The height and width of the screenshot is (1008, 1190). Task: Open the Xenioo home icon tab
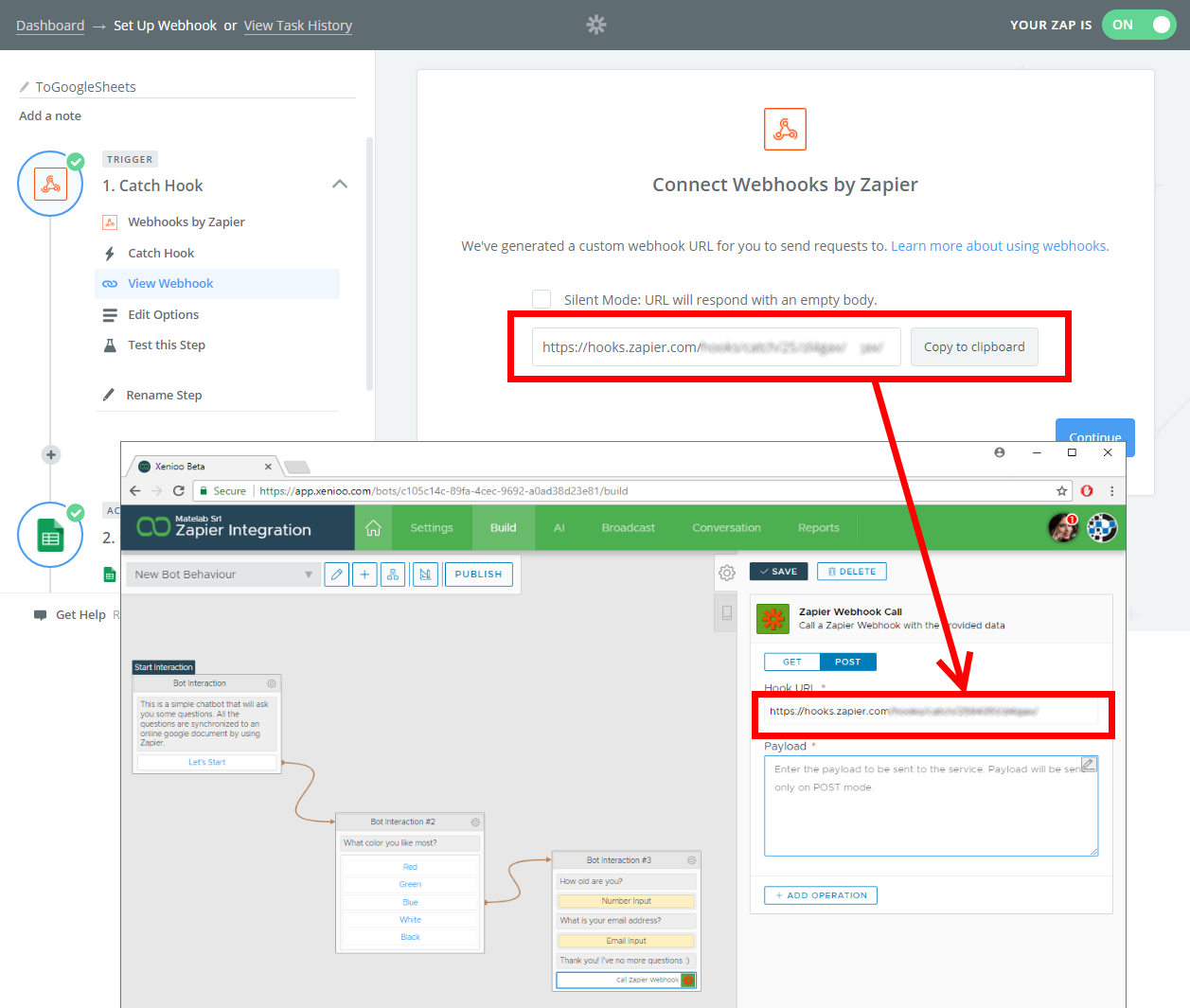(373, 528)
